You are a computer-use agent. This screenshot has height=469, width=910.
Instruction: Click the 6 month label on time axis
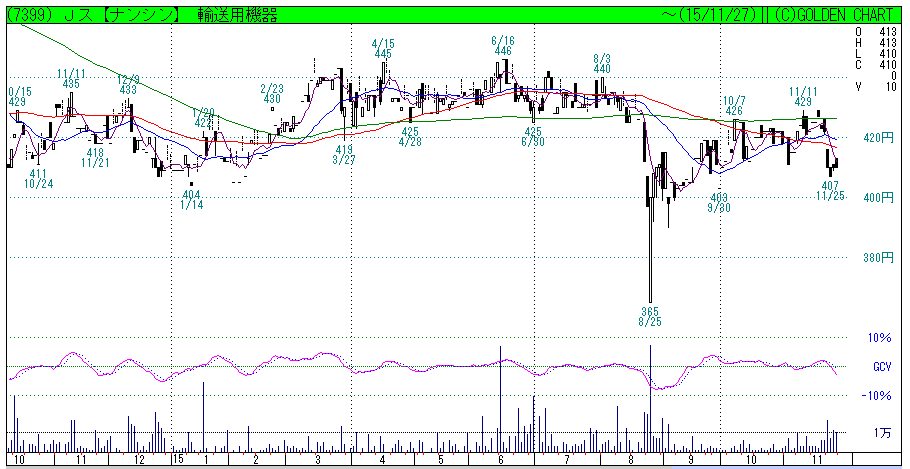click(x=501, y=459)
